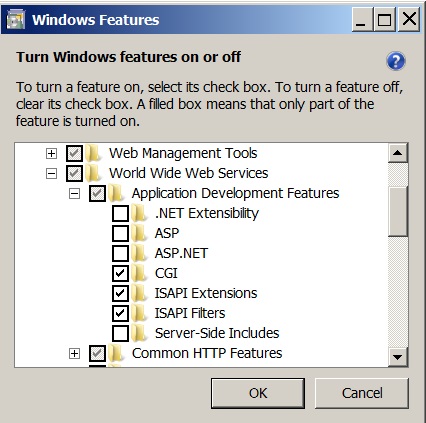Click the Server-Side Includes folder icon
The height and width of the screenshot is (423, 426).
(139, 333)
